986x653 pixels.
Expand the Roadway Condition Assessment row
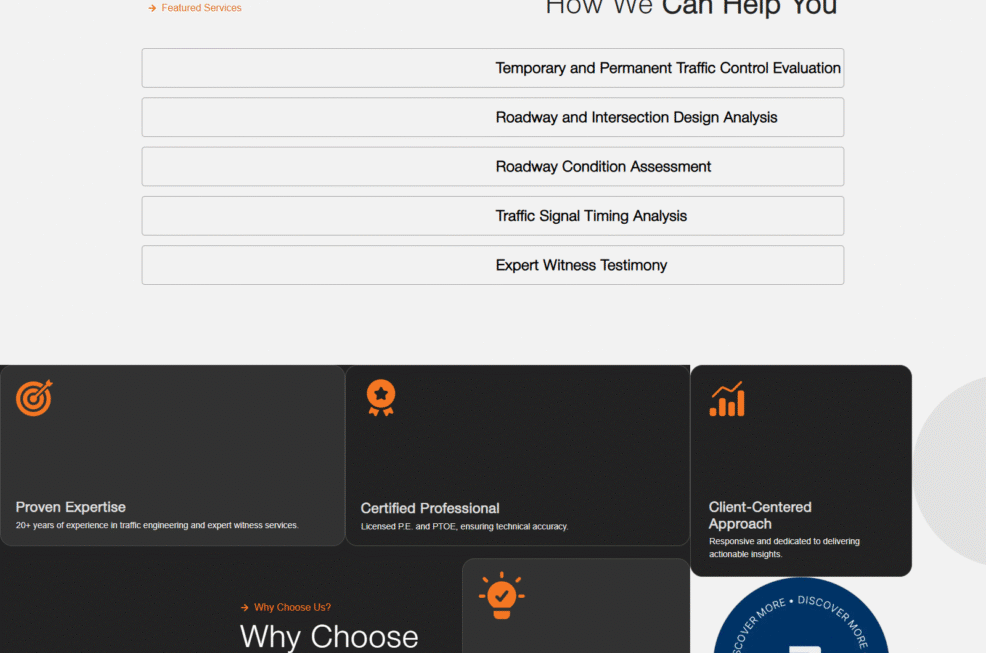(x=492, y=167)
